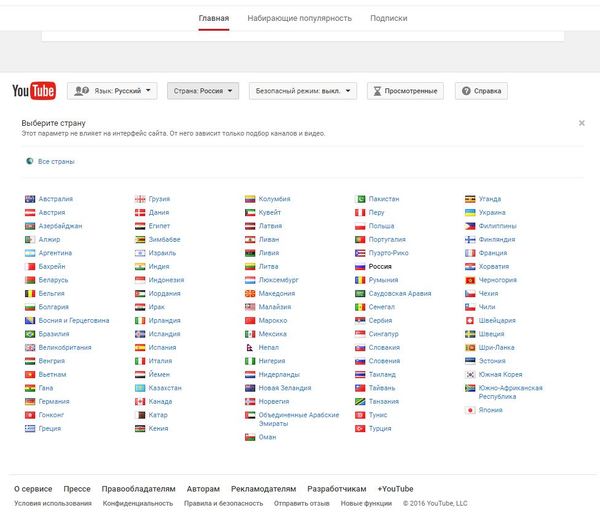
Task: Select Германия from the country list
Action: [x=54, y=401]
